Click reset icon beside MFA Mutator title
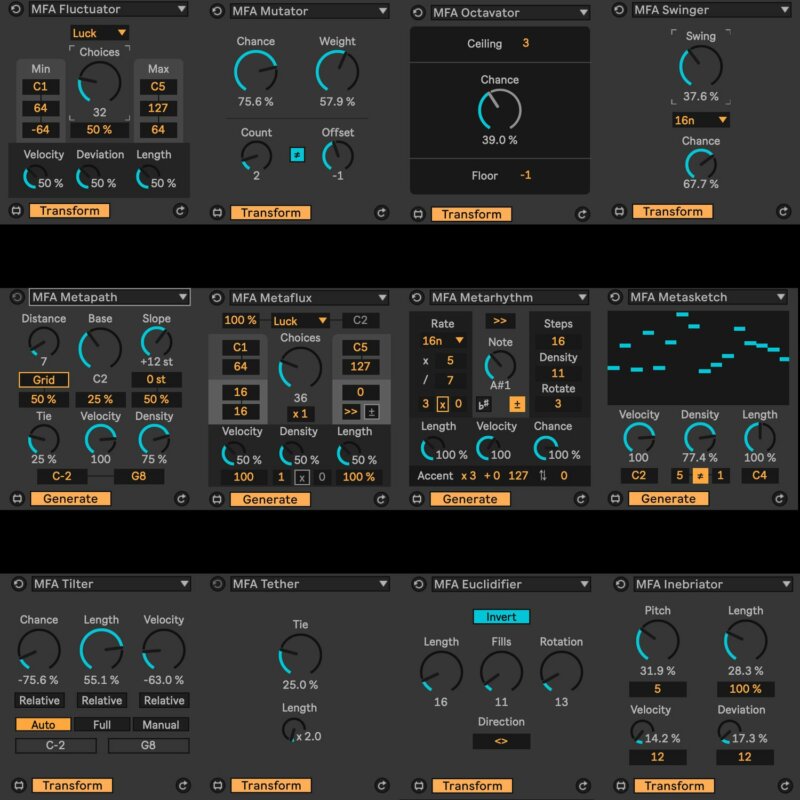This screenshot has height=800, width=800. click(x=217, y=11)
